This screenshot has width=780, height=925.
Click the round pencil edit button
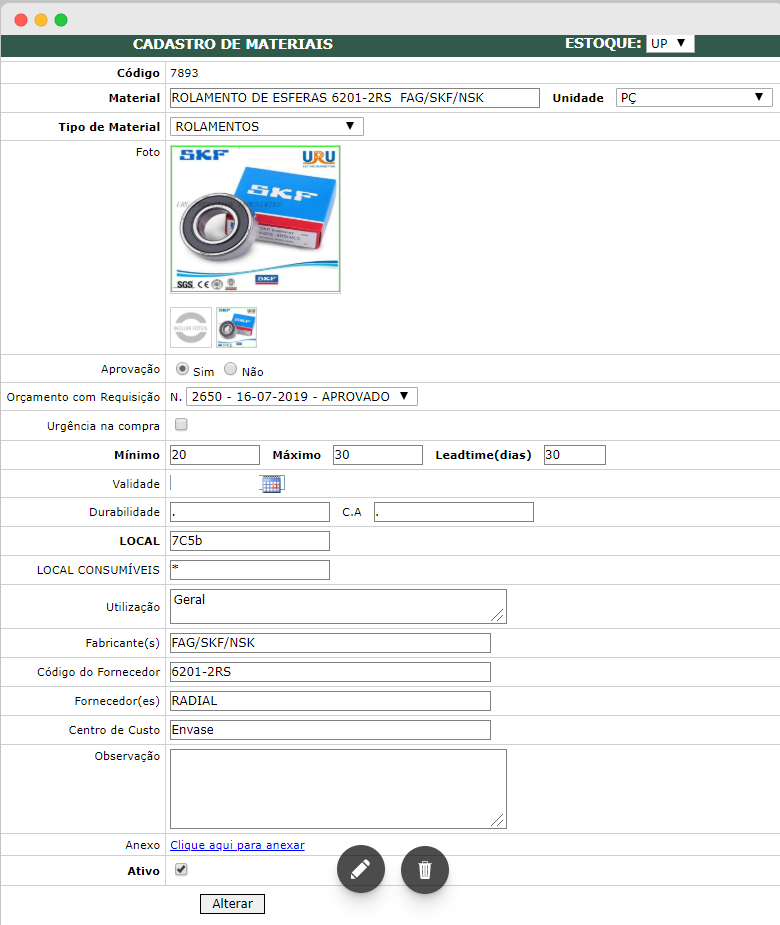click(361, 870)
